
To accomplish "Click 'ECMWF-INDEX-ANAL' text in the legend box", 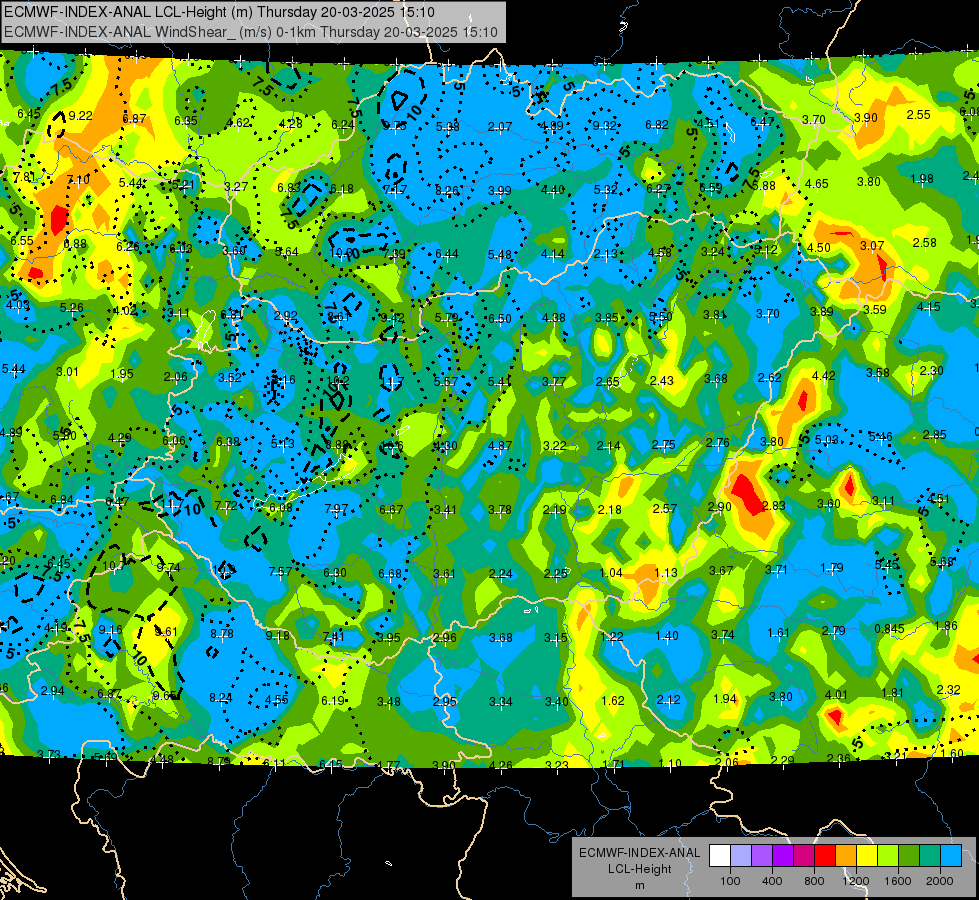I will pyautogui.click(x=639, y=853).
